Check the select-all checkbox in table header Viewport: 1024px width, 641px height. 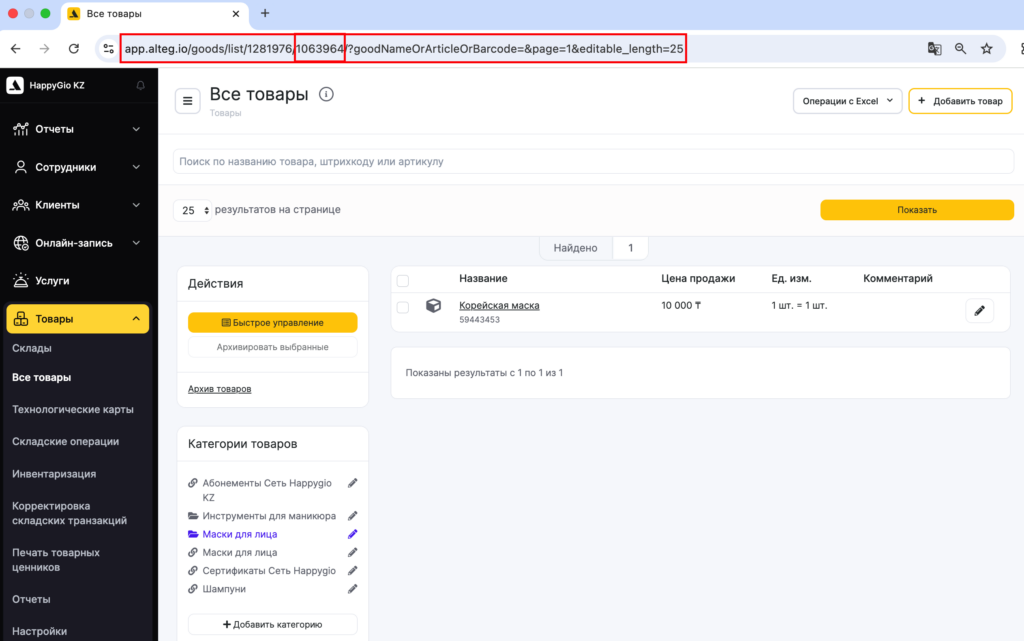tap(403, 280)
